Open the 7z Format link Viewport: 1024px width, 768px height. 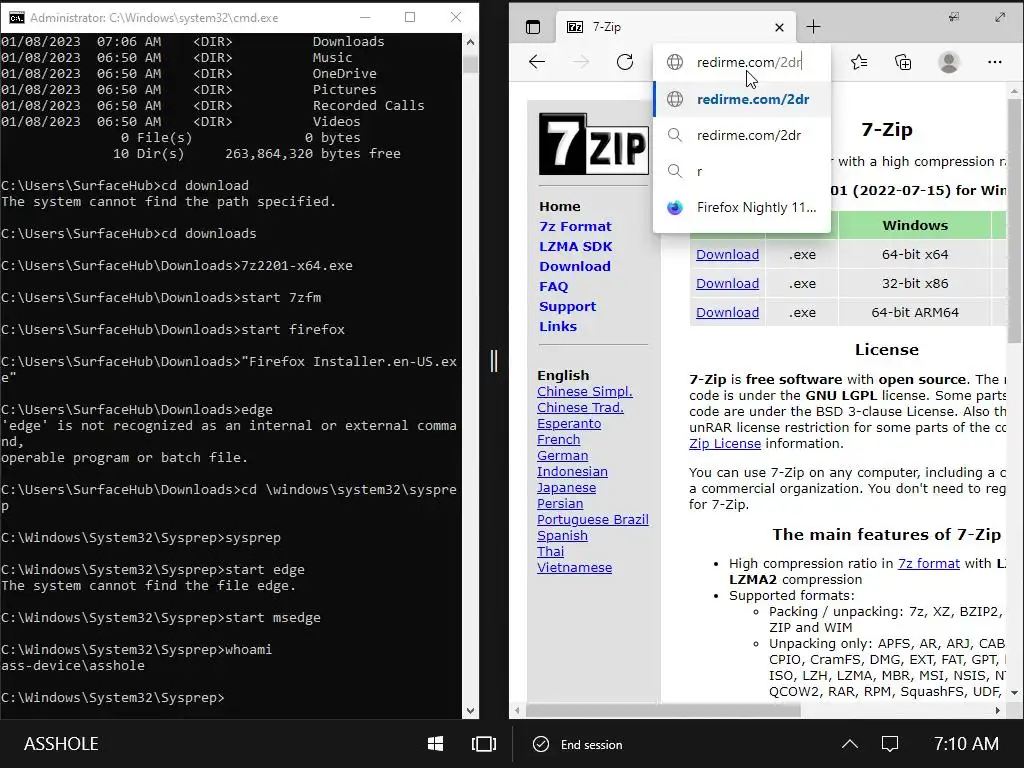click(x=575, y=227)
